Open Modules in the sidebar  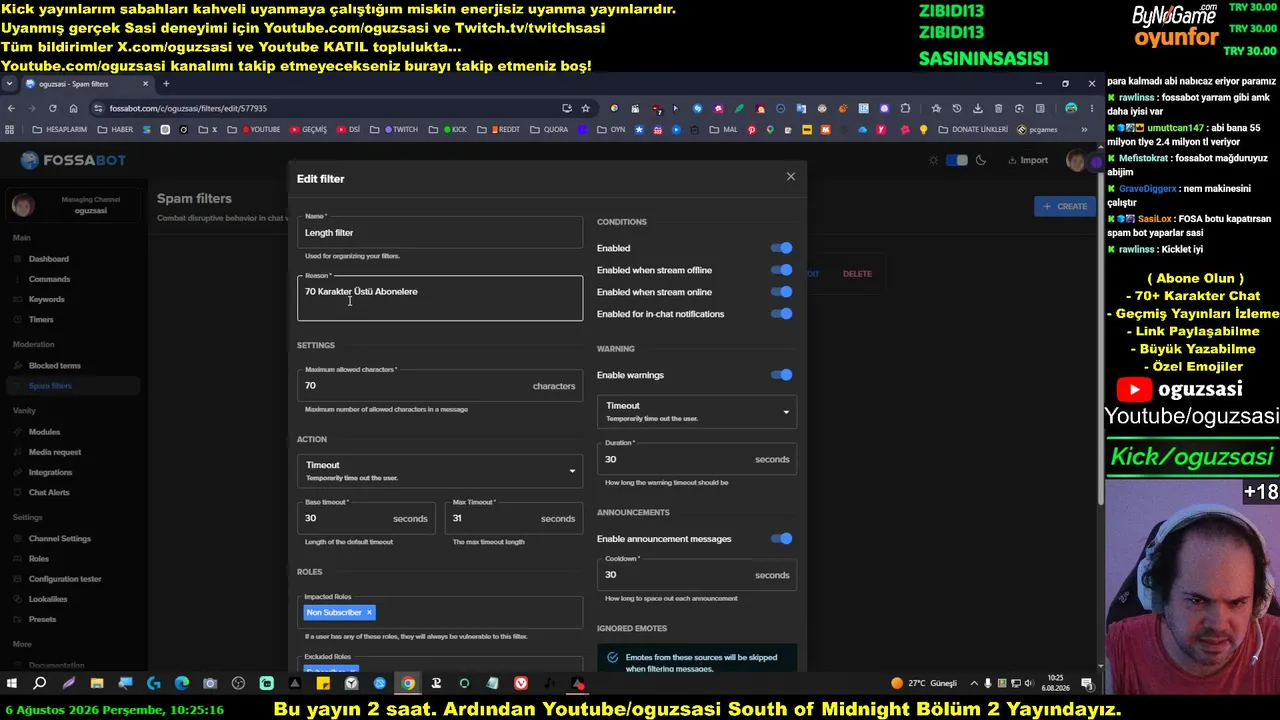(44, 432)
